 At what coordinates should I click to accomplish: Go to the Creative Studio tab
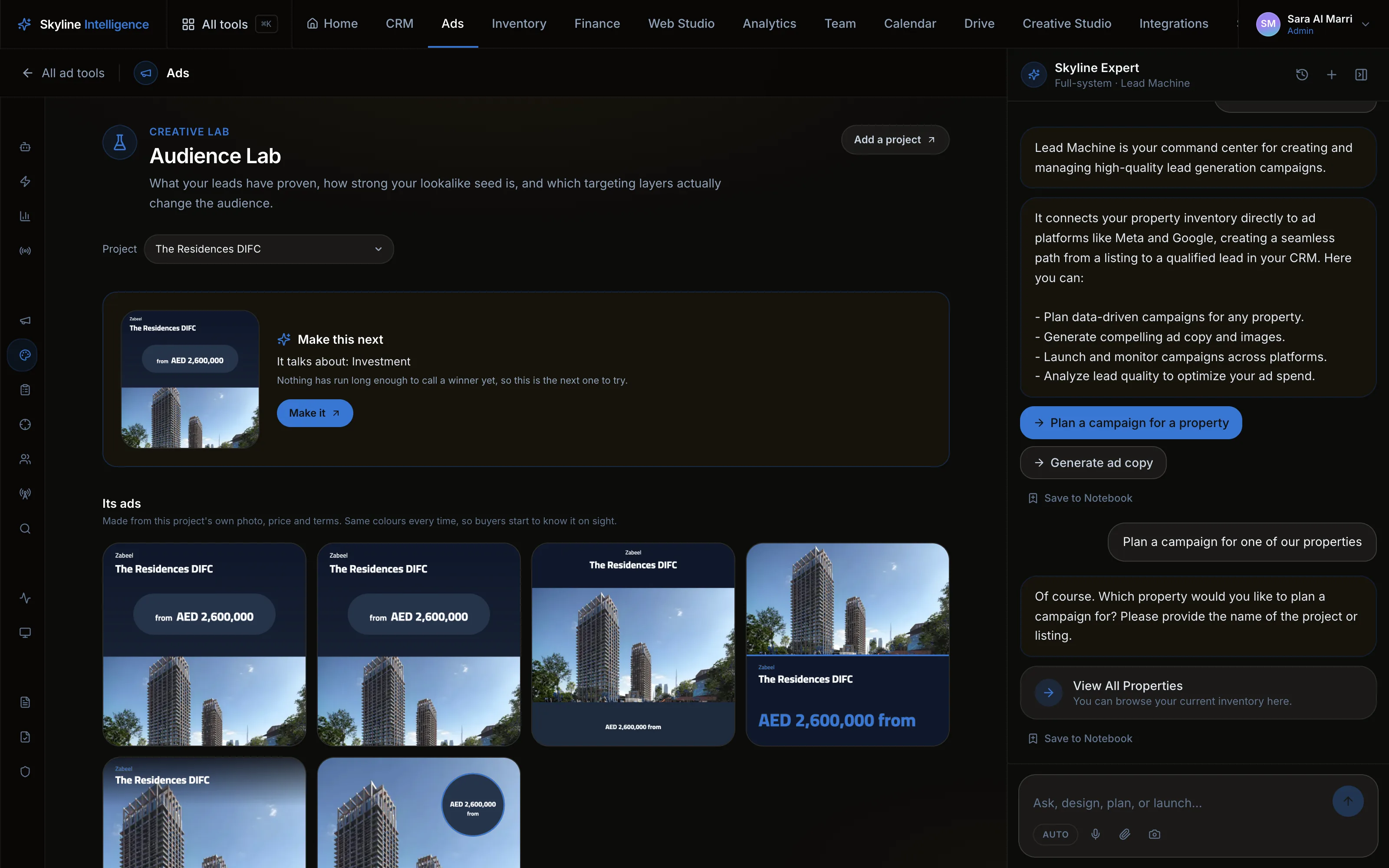(x=1066, y=23)
